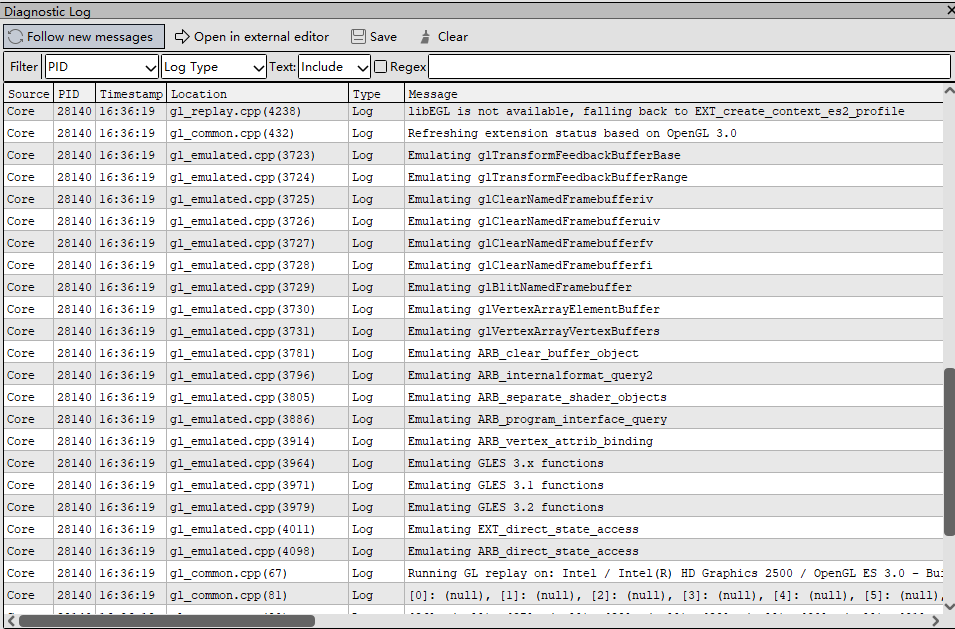955x629 pixels.
Task: Select 'Emulating ARB_separate_shader_objects' message
Action: [x=537, y=397]
